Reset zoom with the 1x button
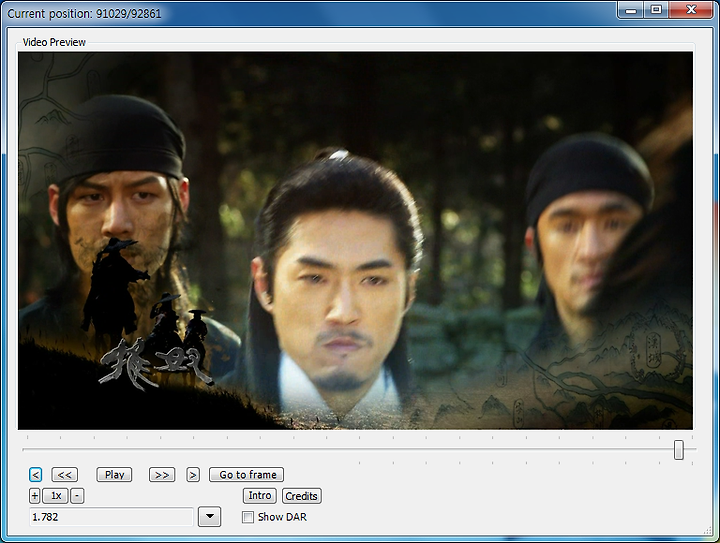 (56, 496)
